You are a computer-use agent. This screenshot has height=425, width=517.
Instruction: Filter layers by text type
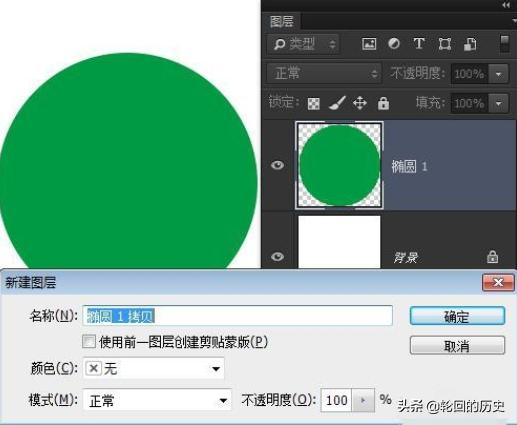(419, 44)
